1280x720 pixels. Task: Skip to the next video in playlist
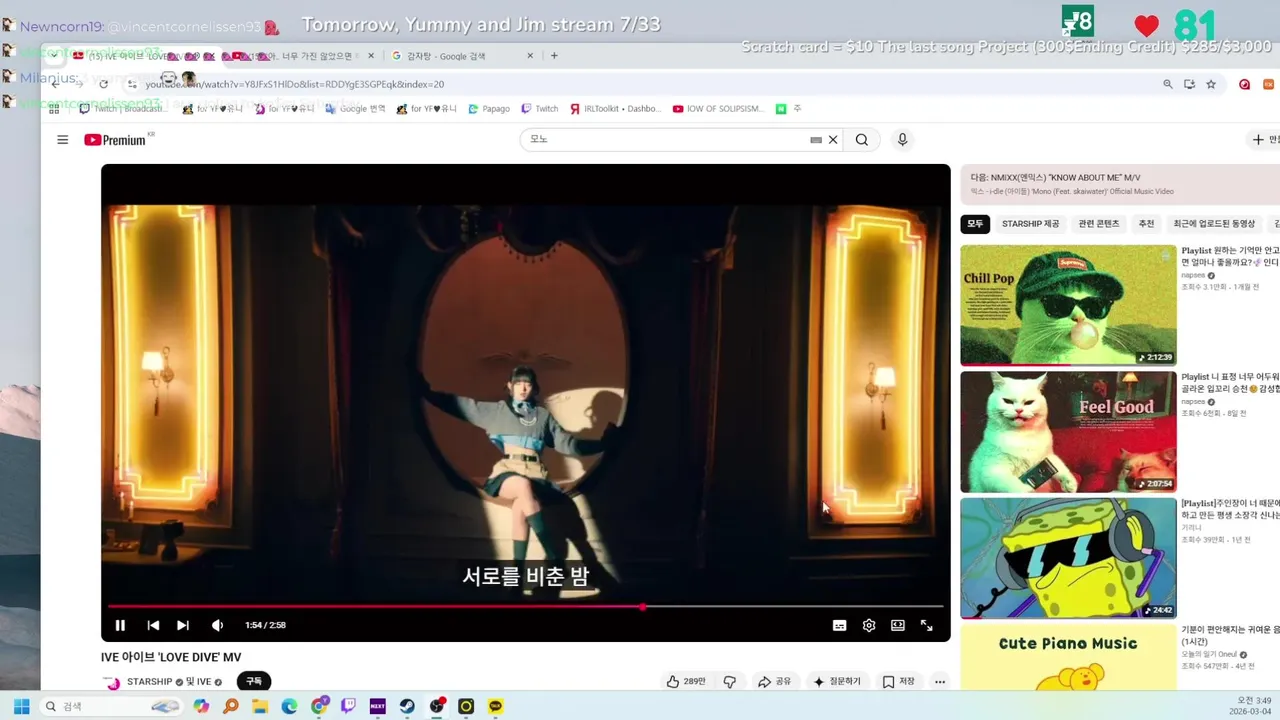[183, 625]
